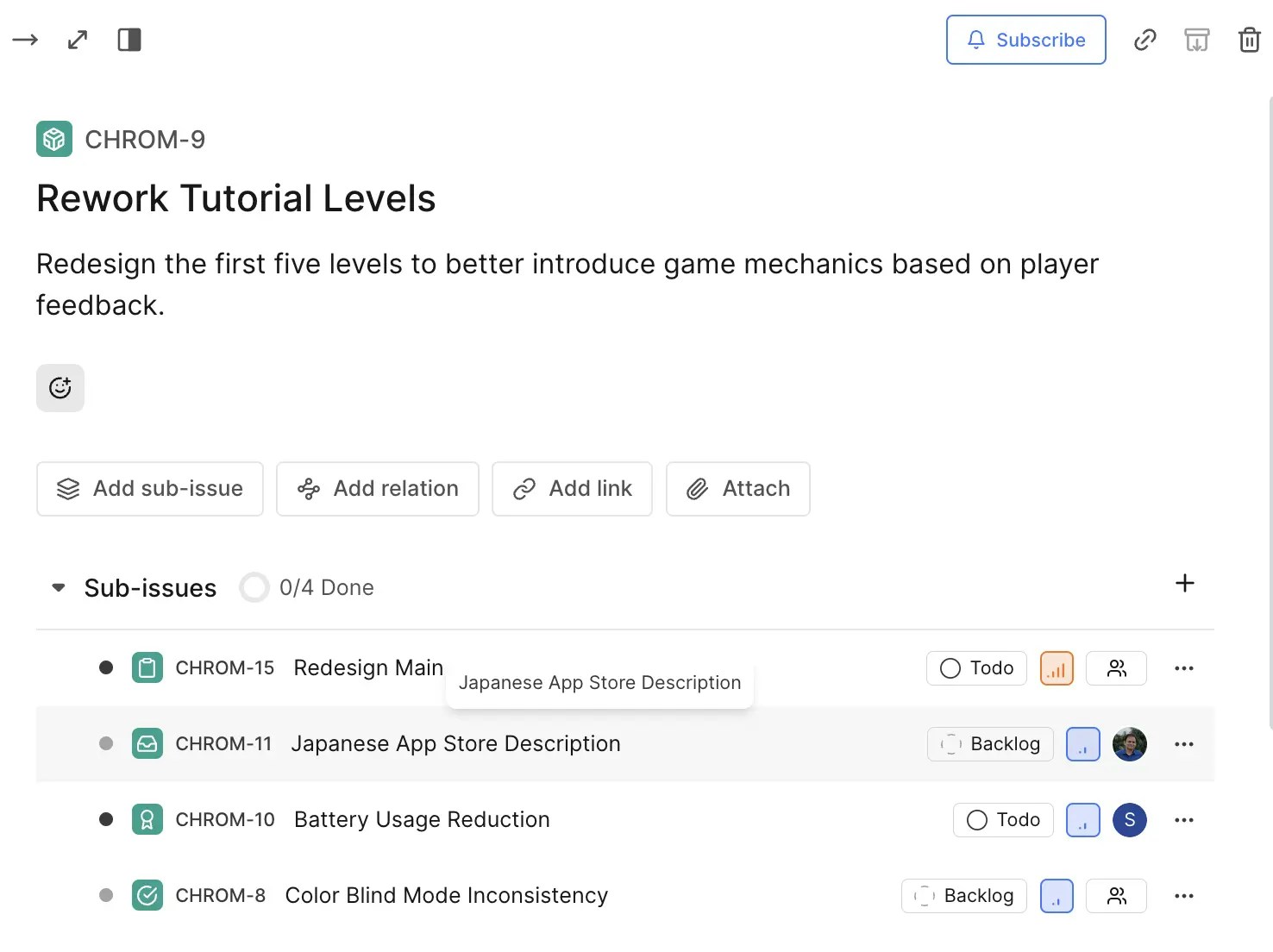Open Battery Usage Reduction sub-issue
1273x952 pixels.
click(x=422, y=820)
